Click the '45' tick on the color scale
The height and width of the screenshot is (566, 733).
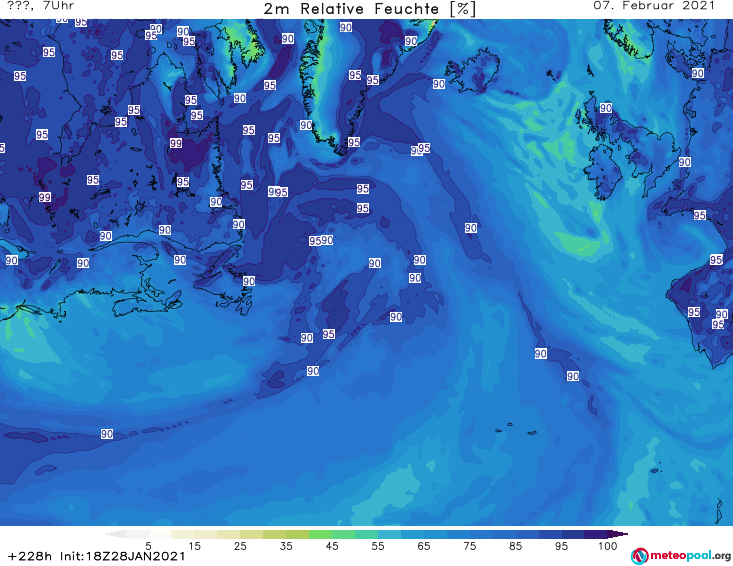point(331,545)
